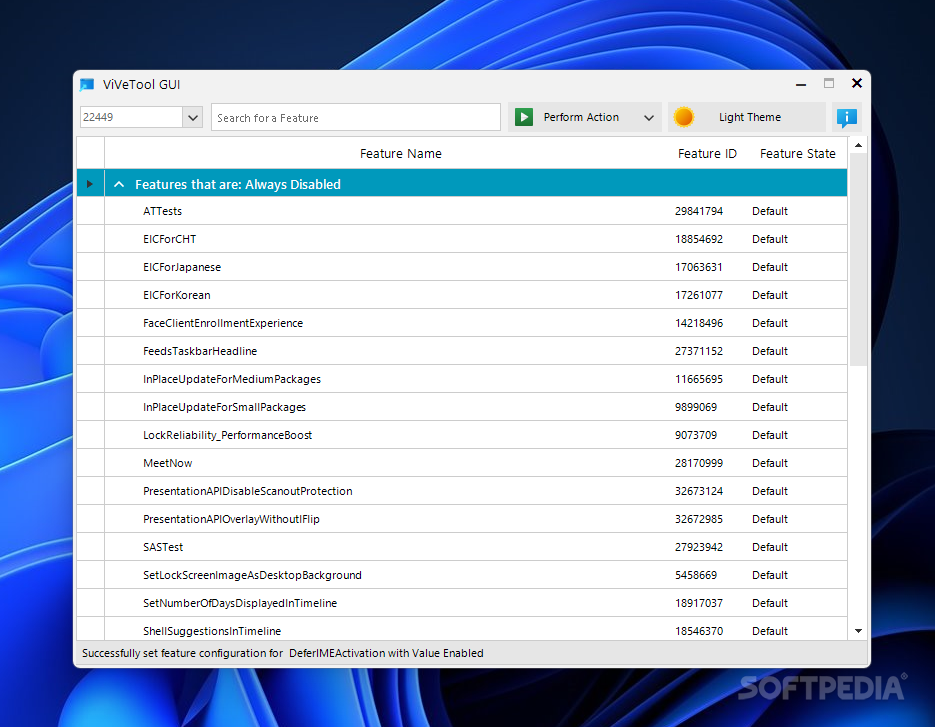Click feature ID 27371152
The width and height of the screenshot is (935, 727).
[x=699, y=351]
